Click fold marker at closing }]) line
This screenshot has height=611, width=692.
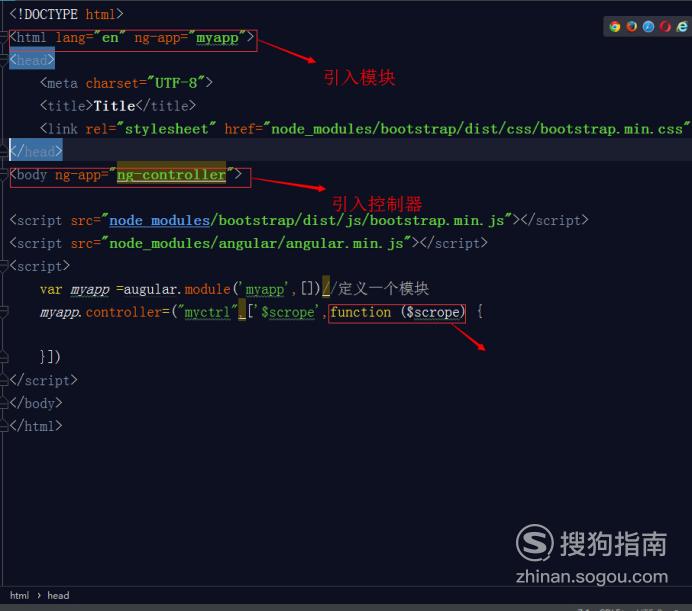tap(4, 357)
